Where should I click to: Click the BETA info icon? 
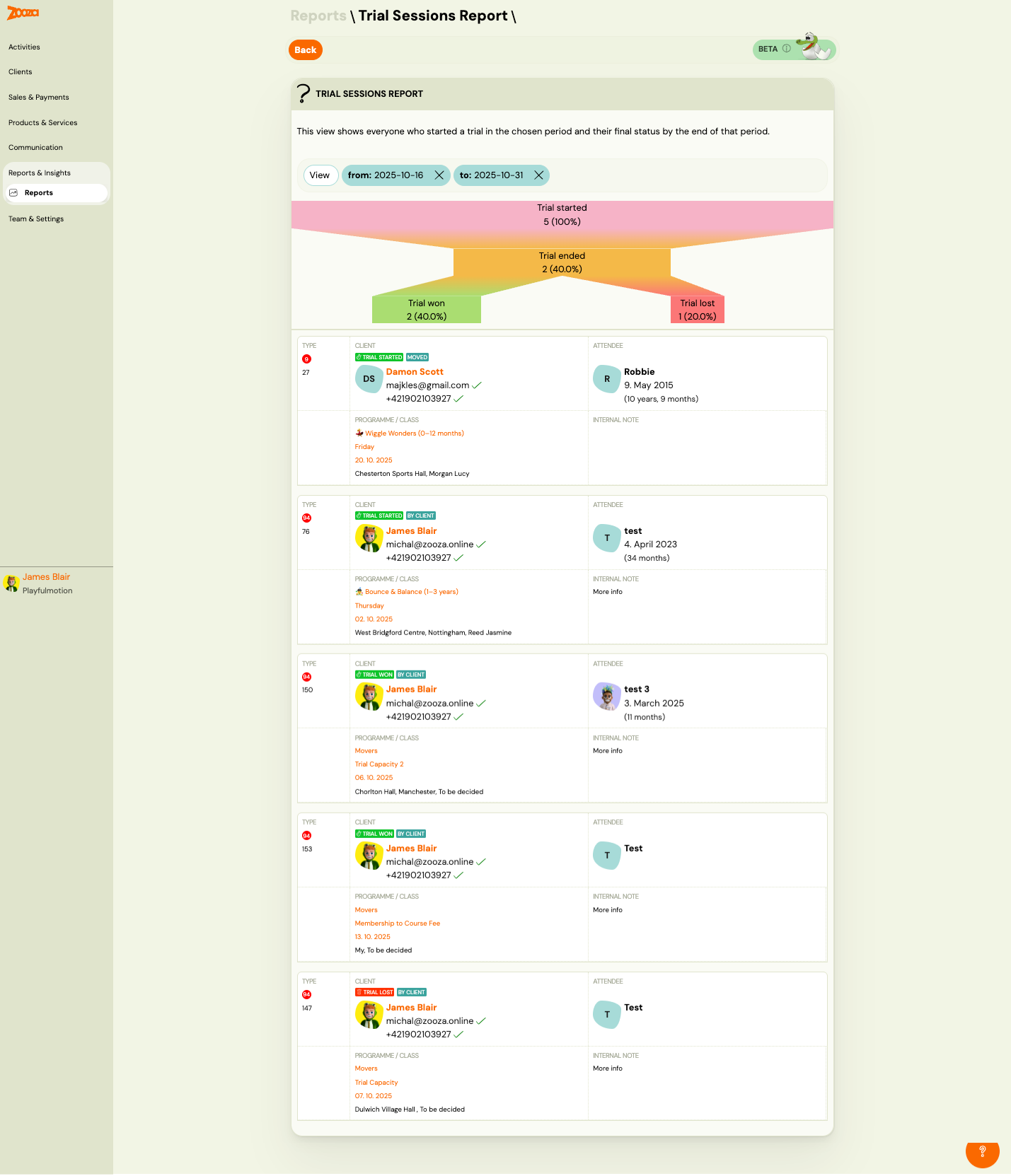[786, 49]
